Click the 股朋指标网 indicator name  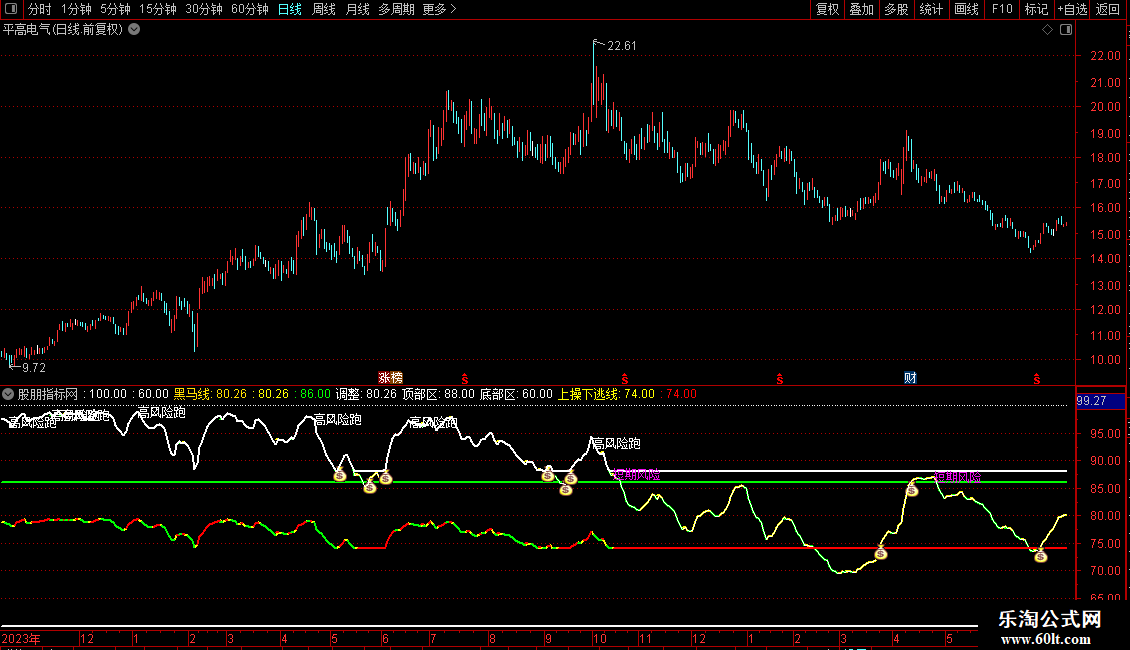coord(48,394)
